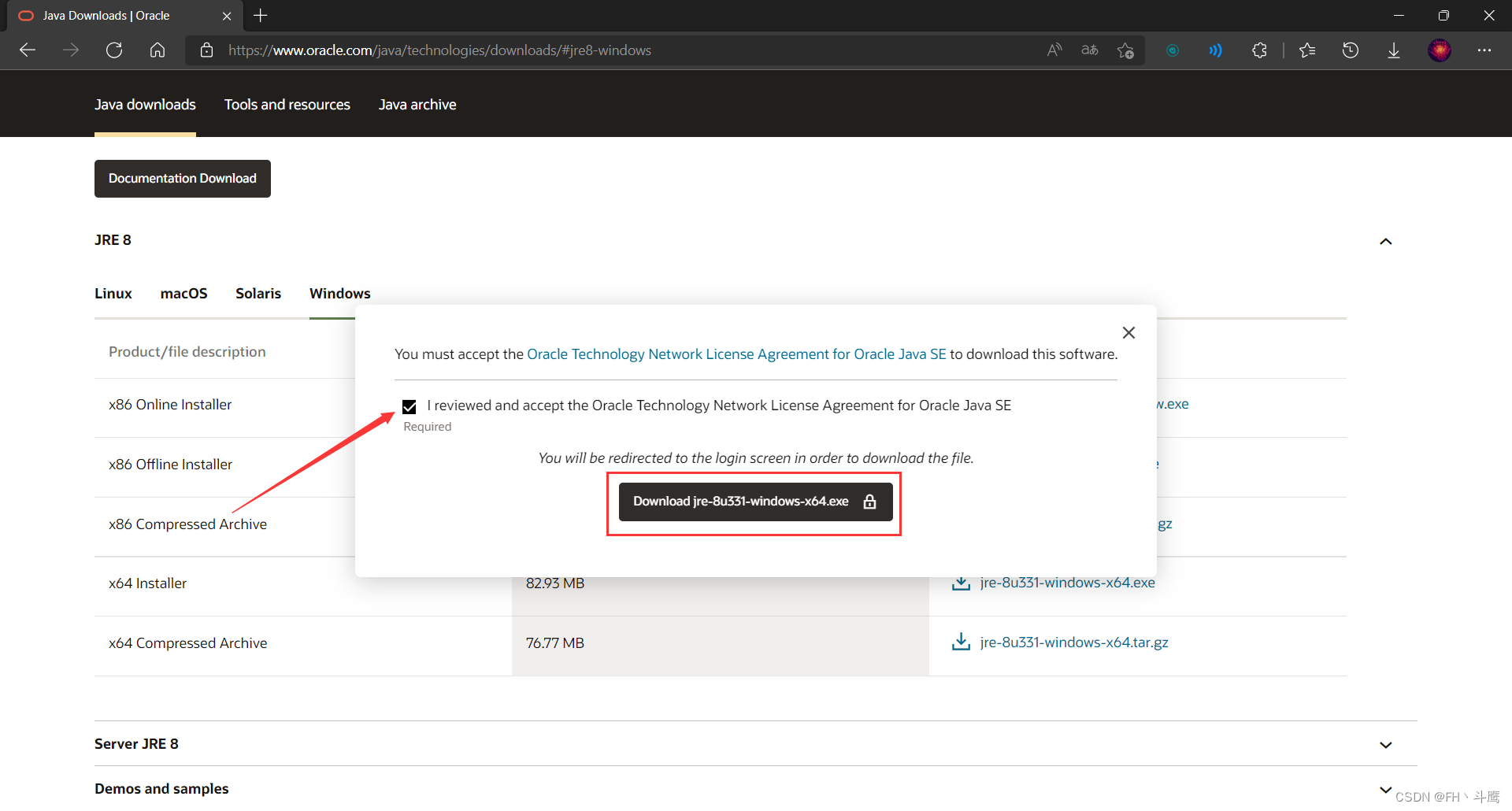Image resolution: width=1512 pixels, height=811 pixels.
Task: Open Tools and resources nav tab
Action: [x=287, y=105]
